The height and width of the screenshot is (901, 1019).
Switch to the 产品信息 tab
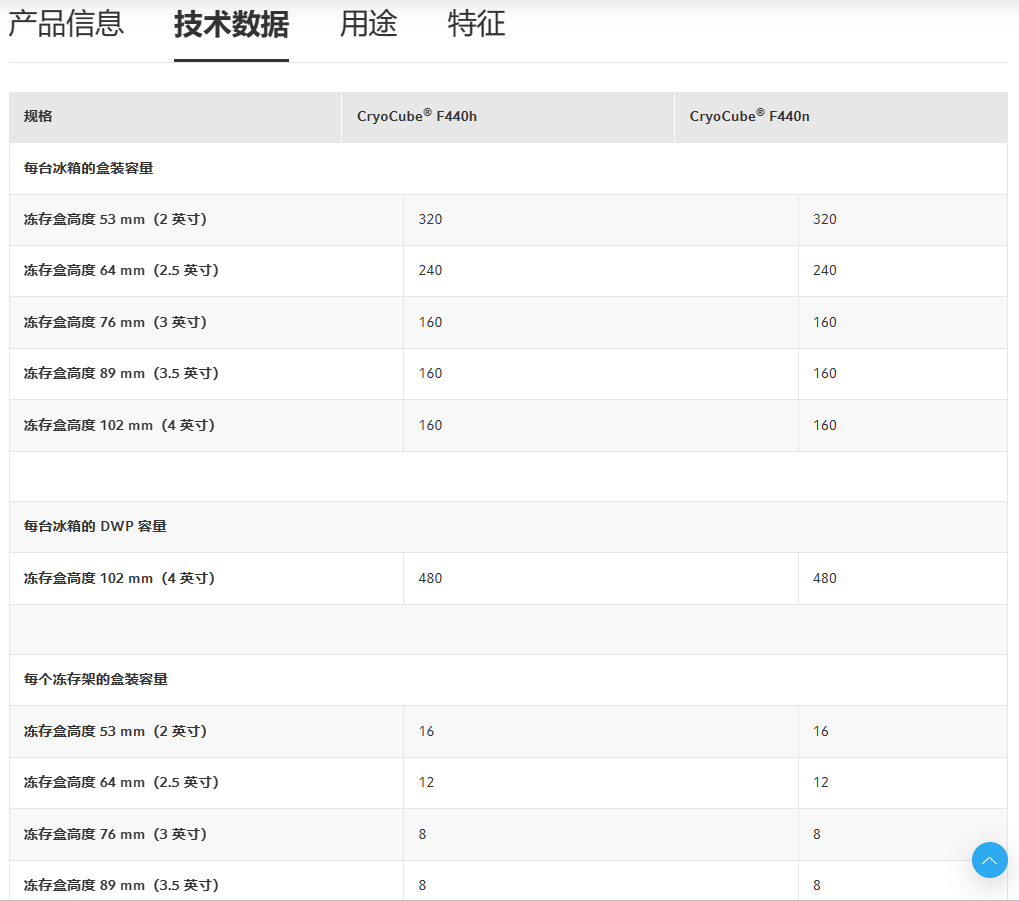(x=66, y=24)
